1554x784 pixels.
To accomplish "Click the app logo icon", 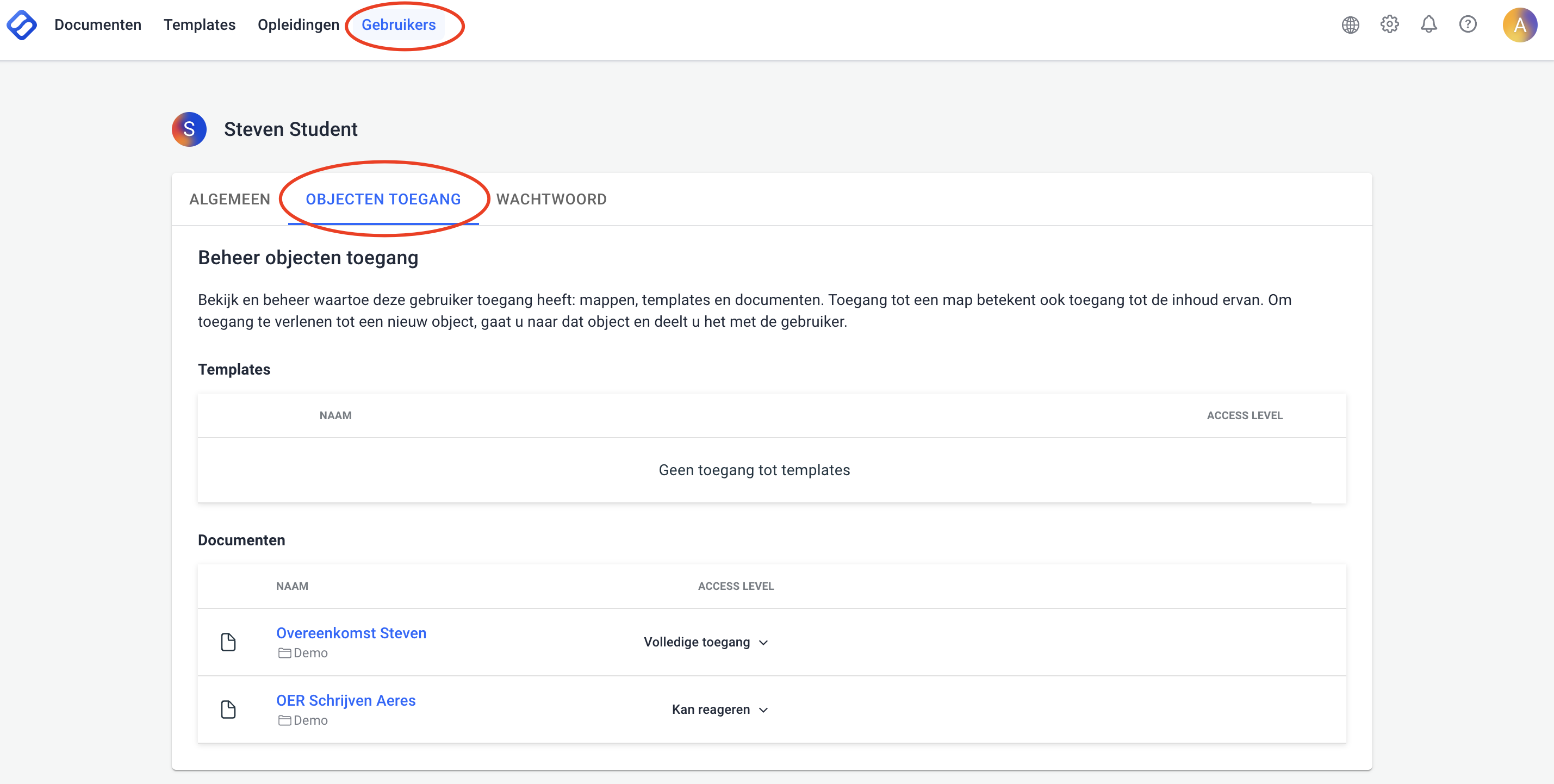I will (x=22, y=26).
